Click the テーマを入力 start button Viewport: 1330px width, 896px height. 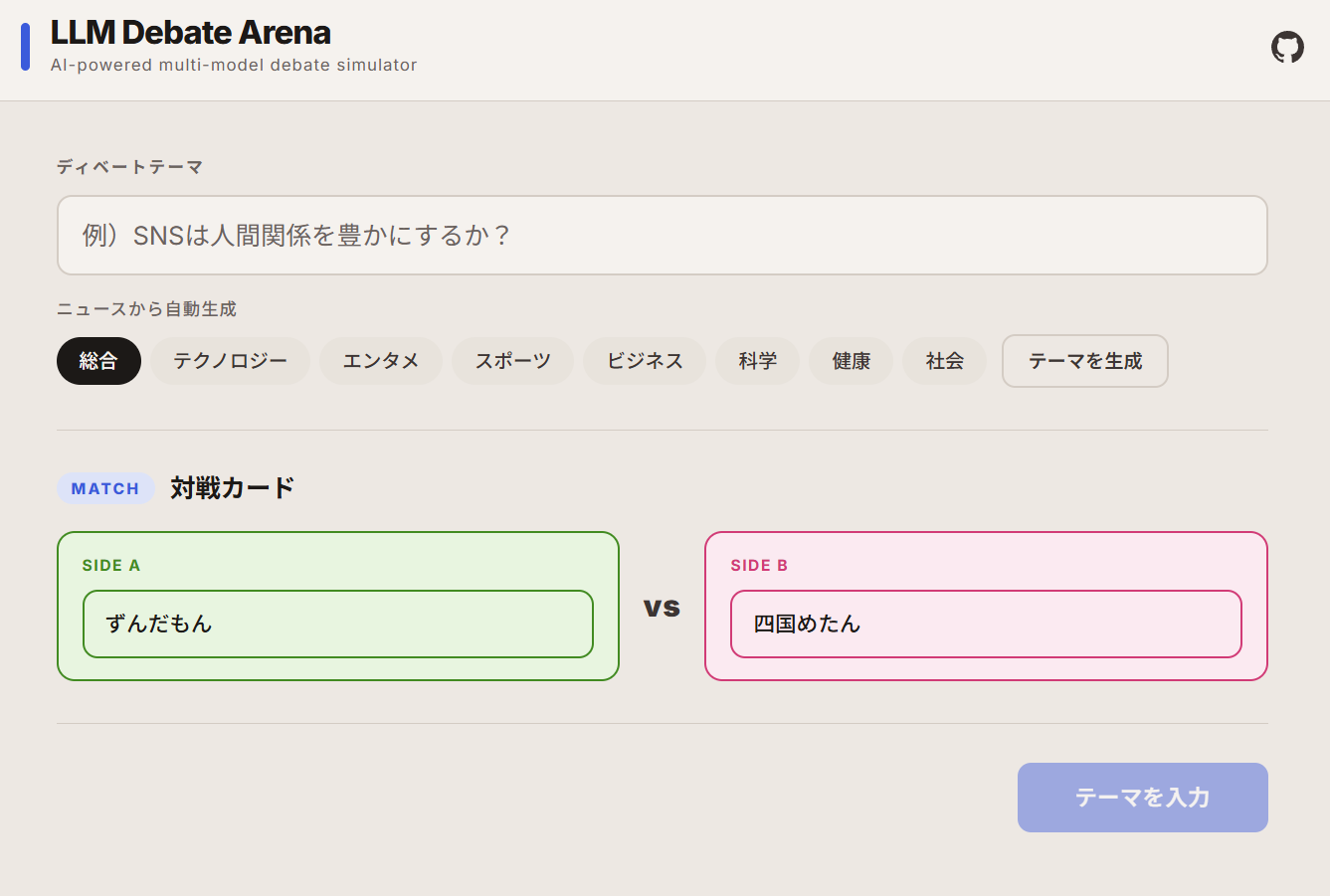pos(1142,798)
